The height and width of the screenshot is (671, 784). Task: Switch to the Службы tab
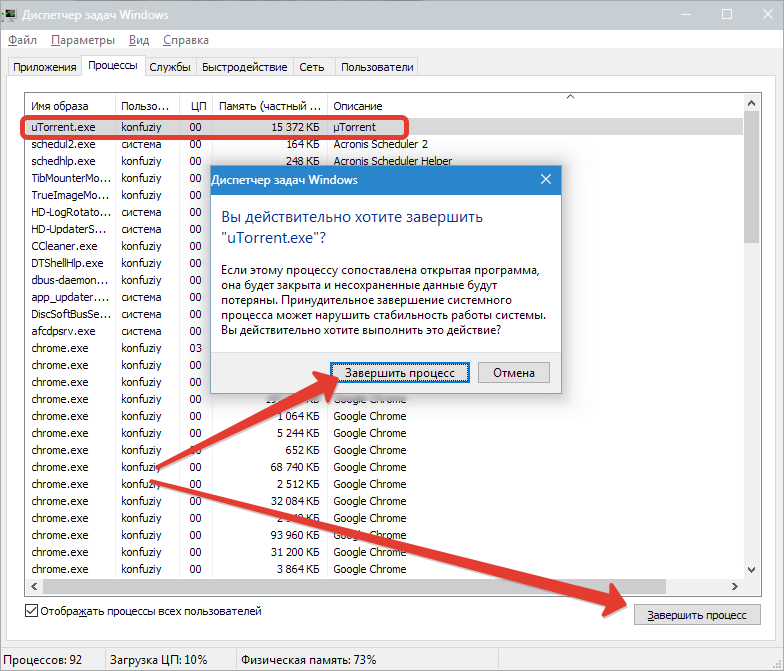(170, 67)
